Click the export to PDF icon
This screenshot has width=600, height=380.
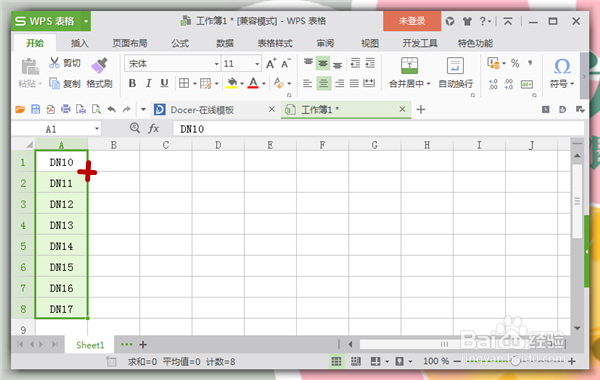(x=51, y=110)
